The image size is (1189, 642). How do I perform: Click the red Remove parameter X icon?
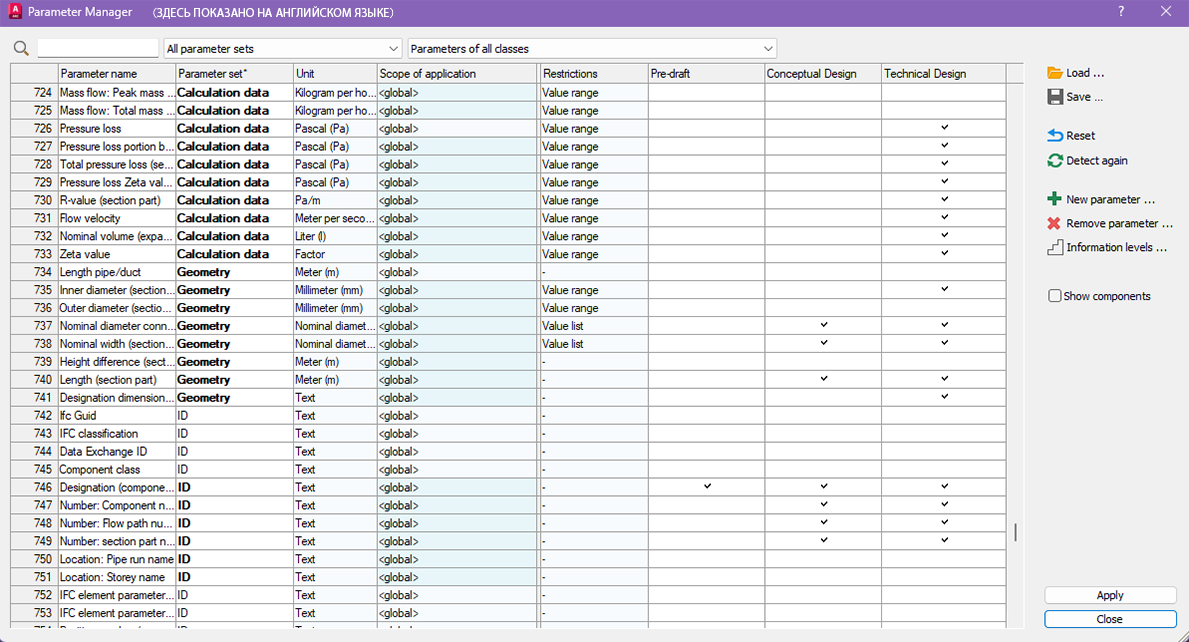click(x=1054, y=224)
